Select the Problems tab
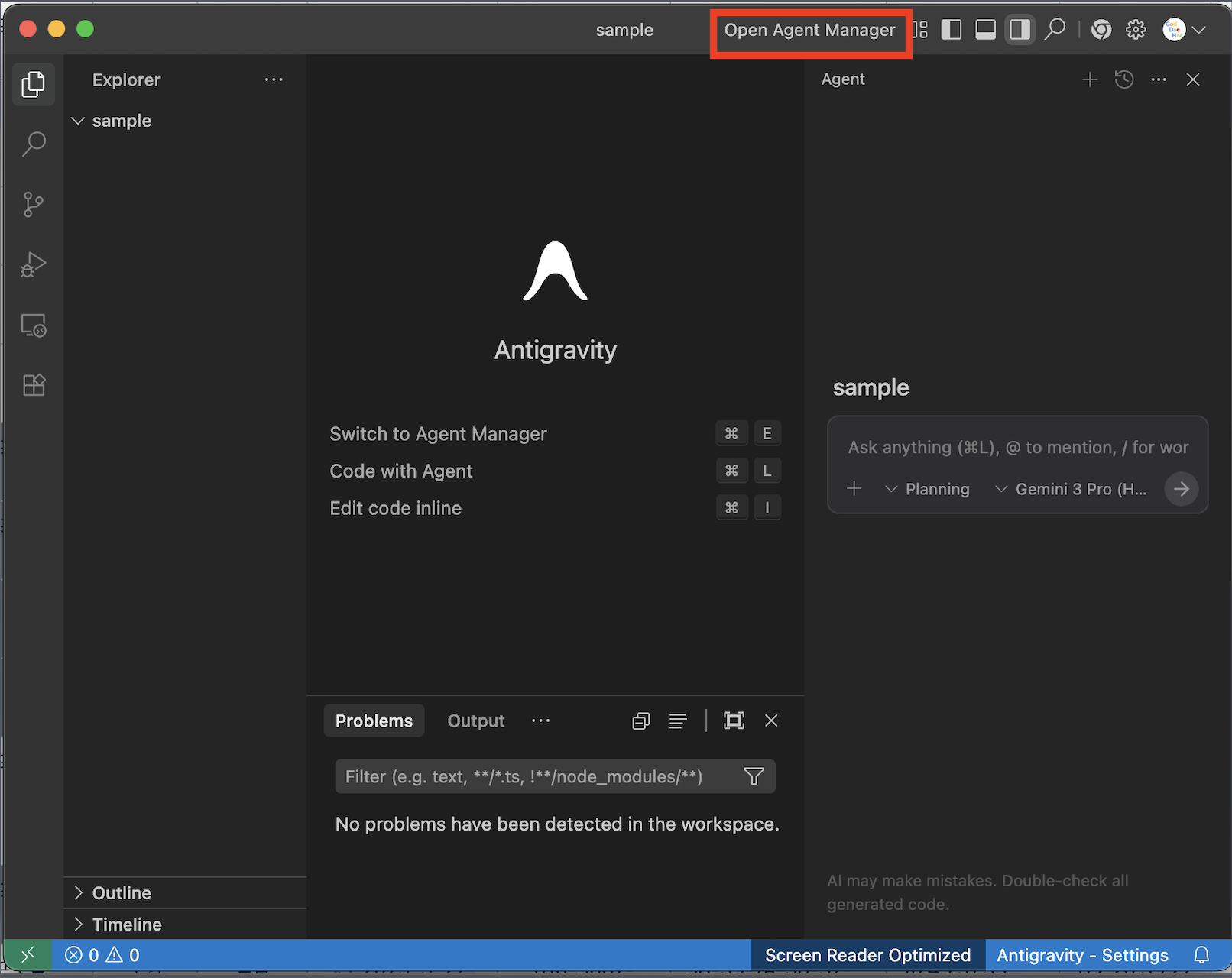The width and height of the screenshot is (1232, 978). click(x=374, y=721)
